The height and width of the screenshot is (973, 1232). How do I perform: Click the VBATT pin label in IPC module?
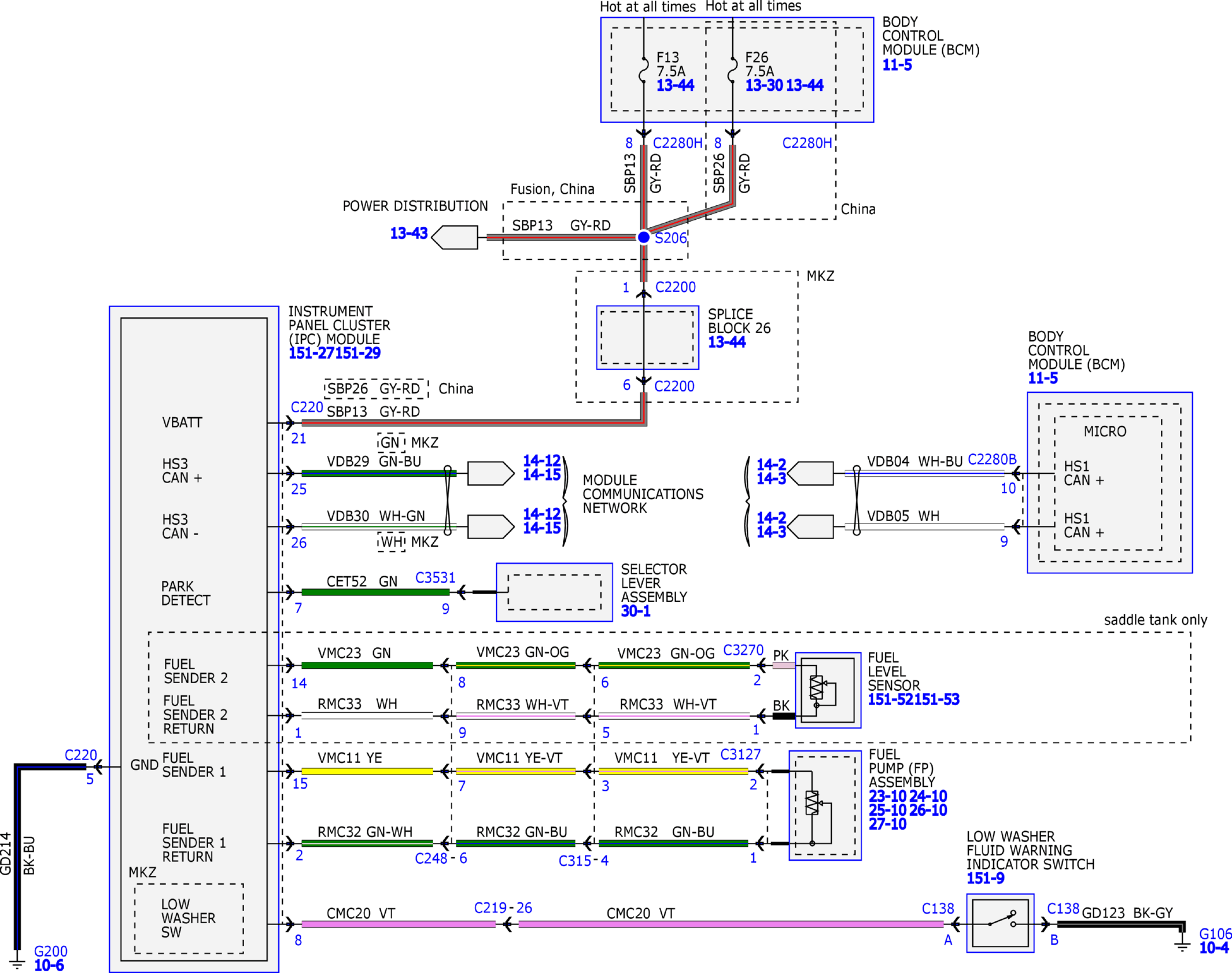(x=182, y=422)
